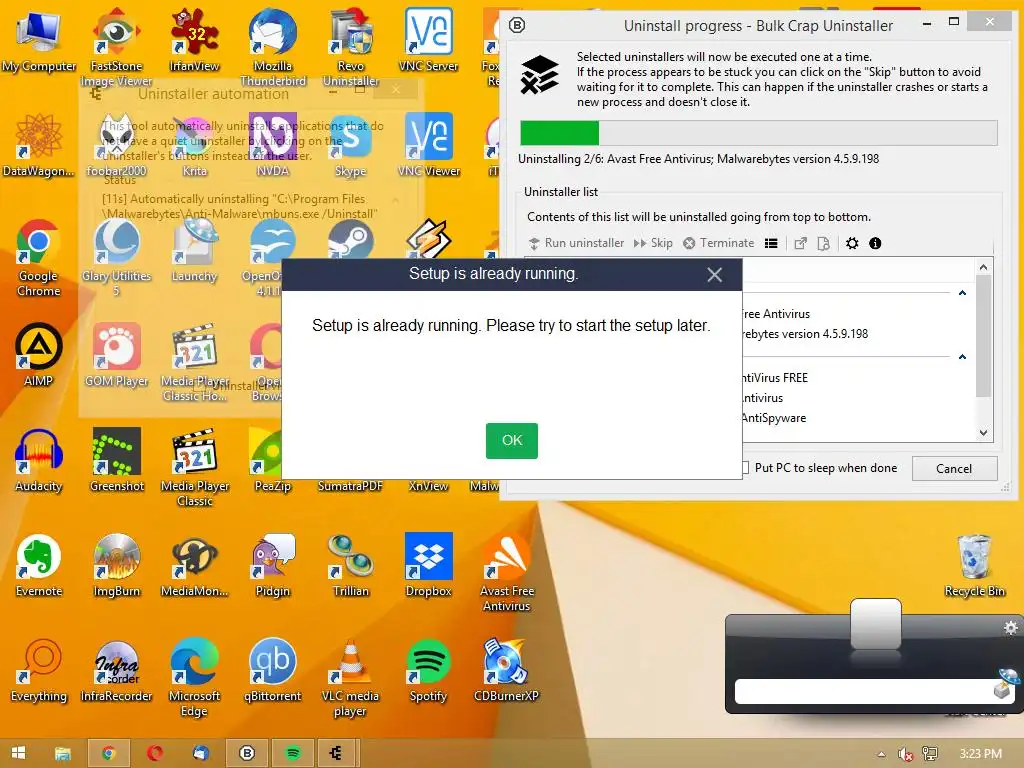Screen dimensions: 1024x768
Task: Click the document properties toolbar icon
Action: [824, 244]
